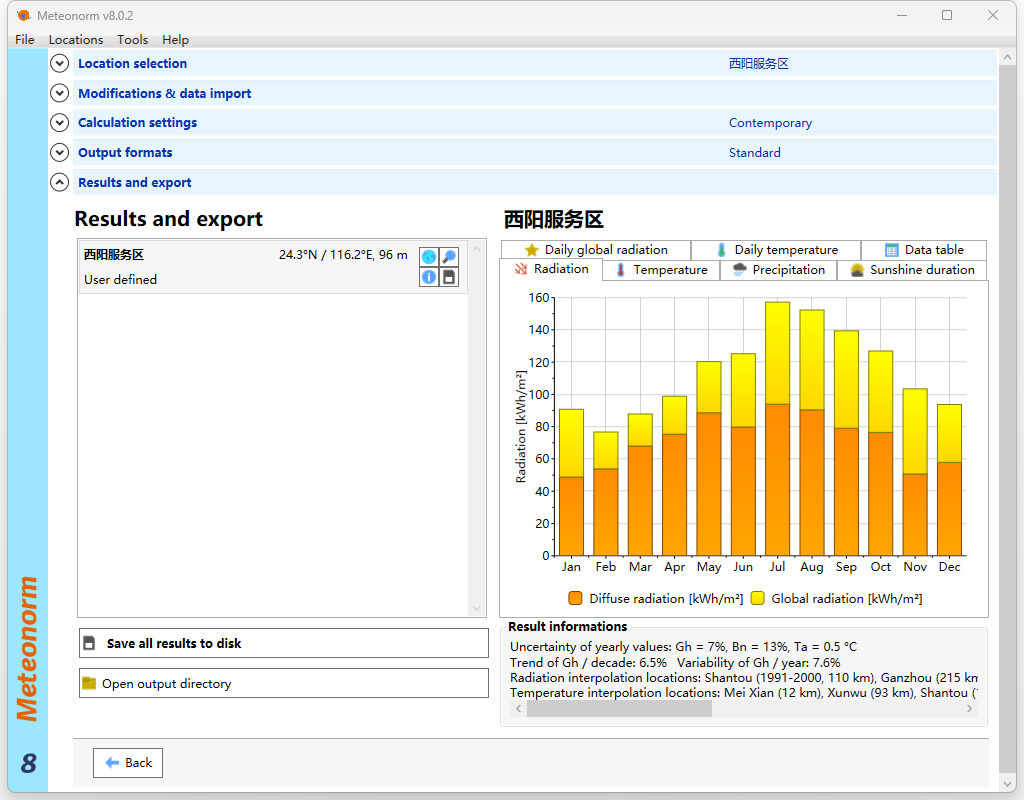Click Save all results to disk button

click(x=283, y=643)
